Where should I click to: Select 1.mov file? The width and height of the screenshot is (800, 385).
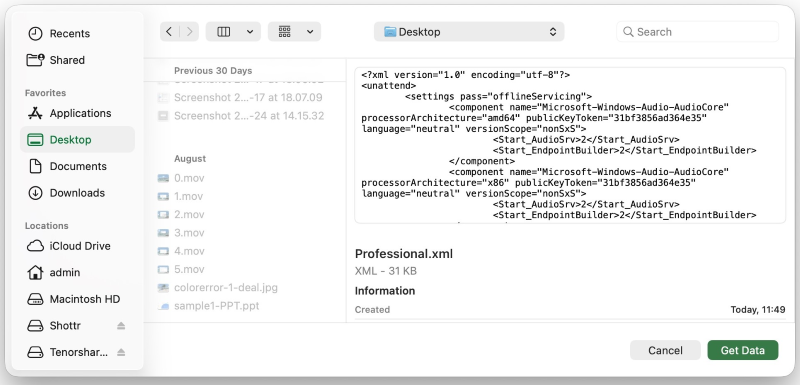pos(188,196)
